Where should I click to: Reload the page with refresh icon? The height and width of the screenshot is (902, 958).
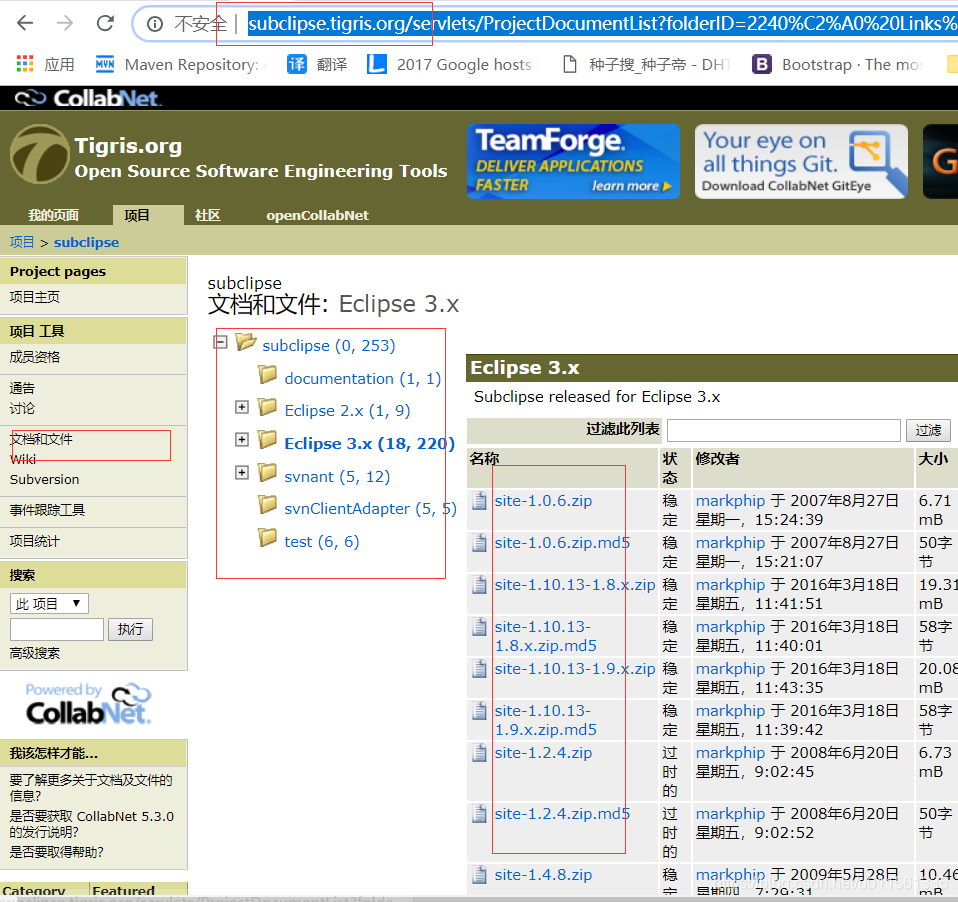pyautogui.click(x=105, y=23)
